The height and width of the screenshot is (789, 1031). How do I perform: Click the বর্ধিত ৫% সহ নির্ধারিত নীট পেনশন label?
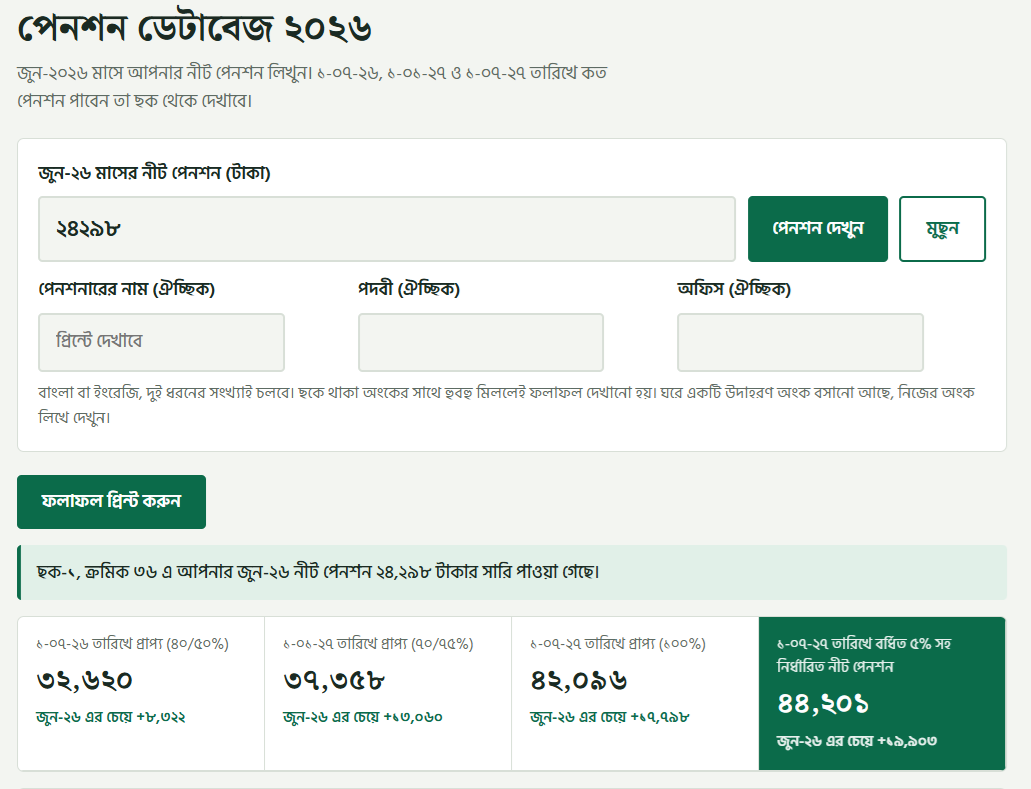tap(864, 655)
